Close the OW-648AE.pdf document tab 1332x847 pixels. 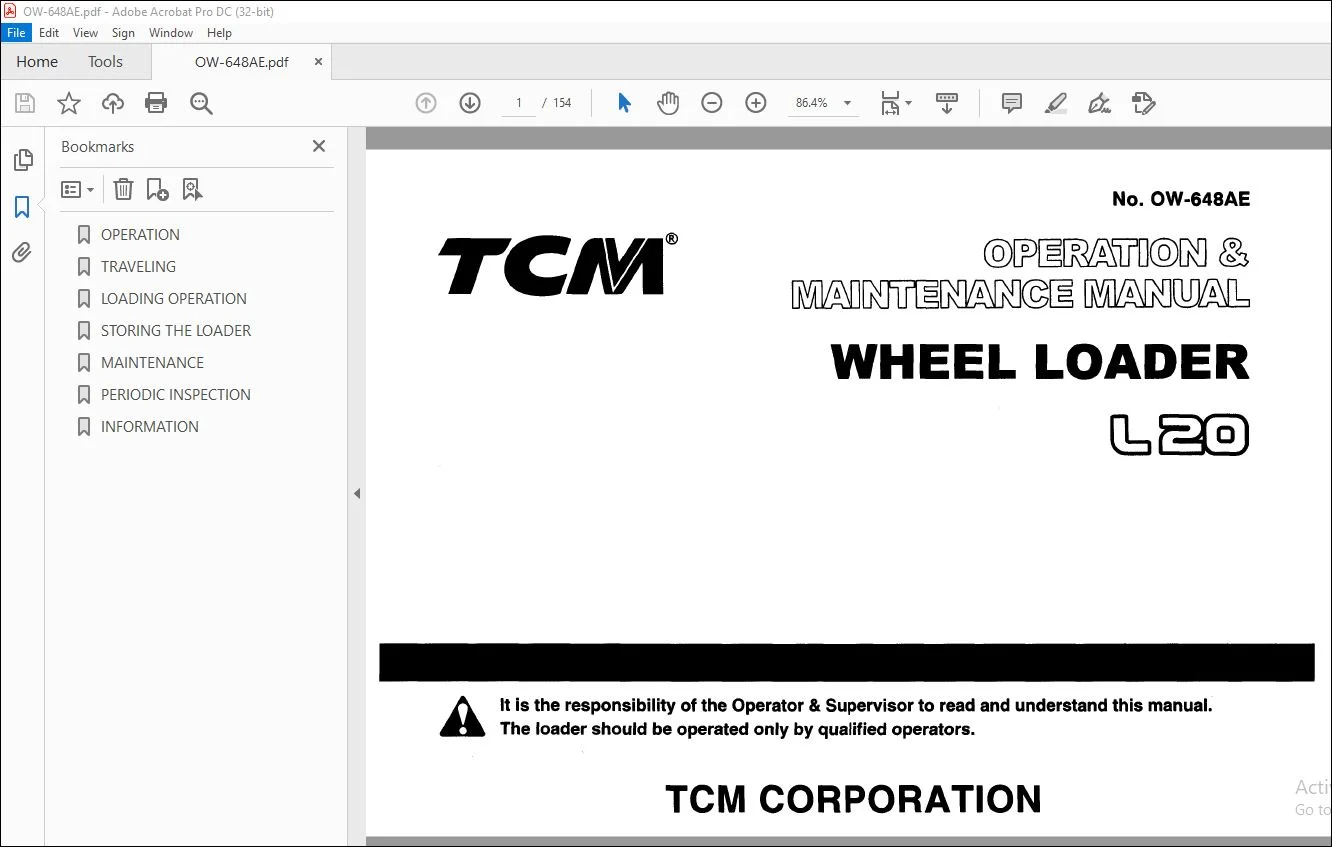318,62
